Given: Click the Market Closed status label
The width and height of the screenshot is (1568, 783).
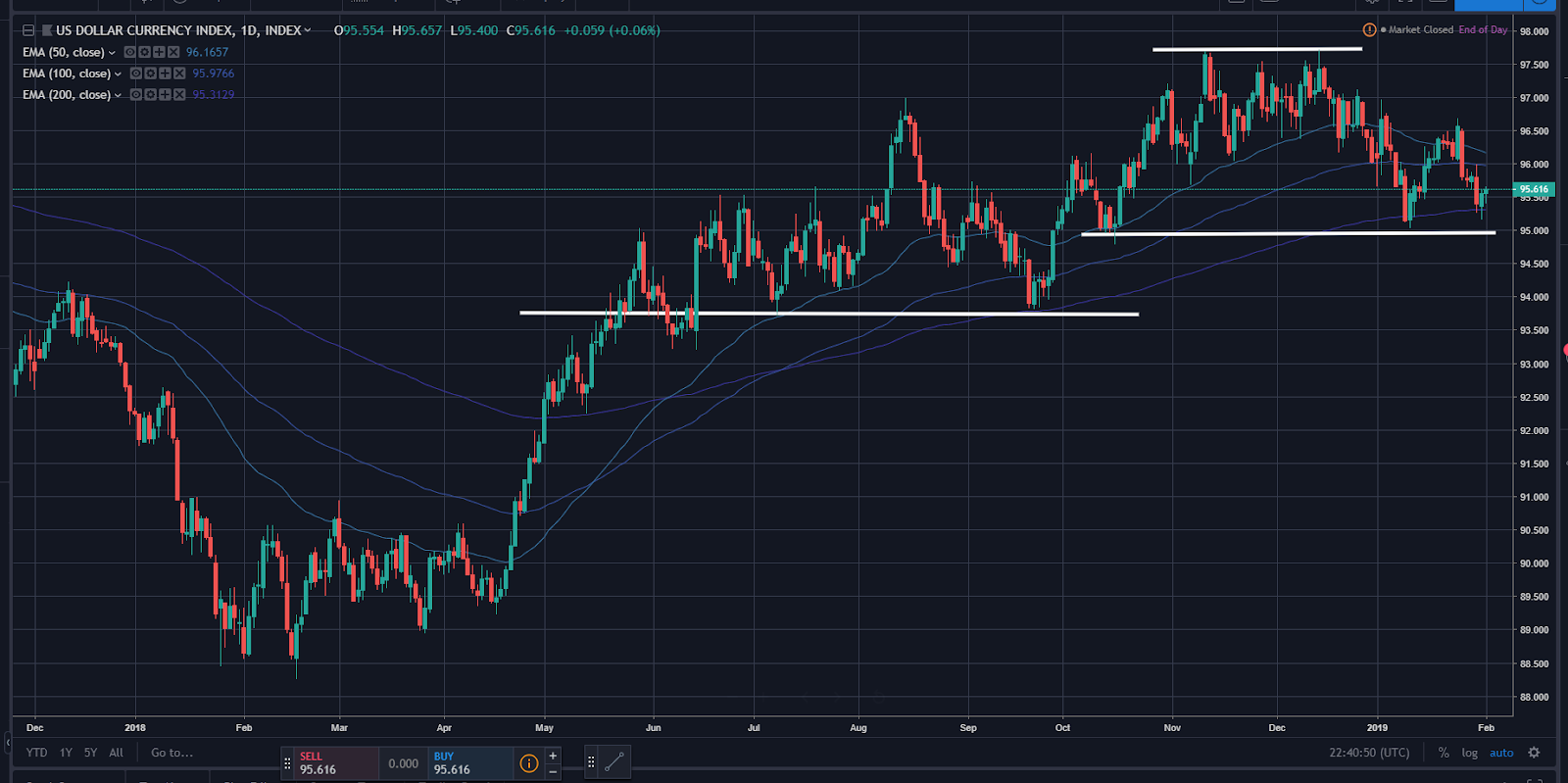Looking at the screenshot, I should pos(1420,29).
